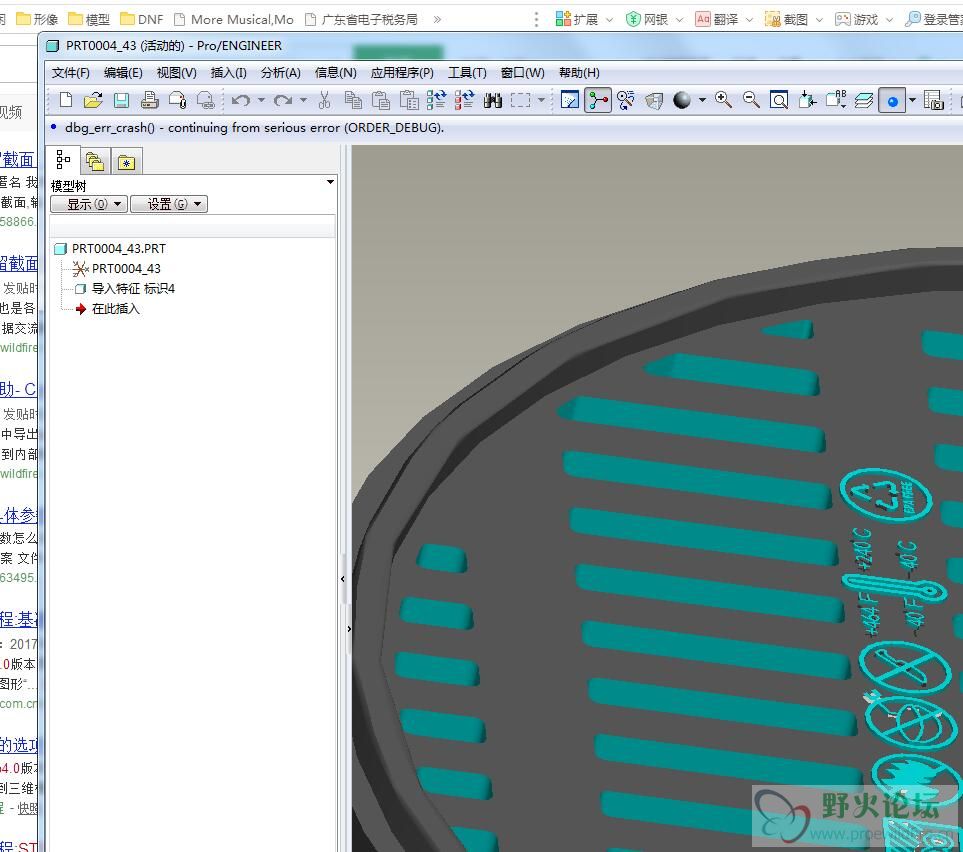
Task: Open the 信息(N) menu
Action: coord(335,72)
